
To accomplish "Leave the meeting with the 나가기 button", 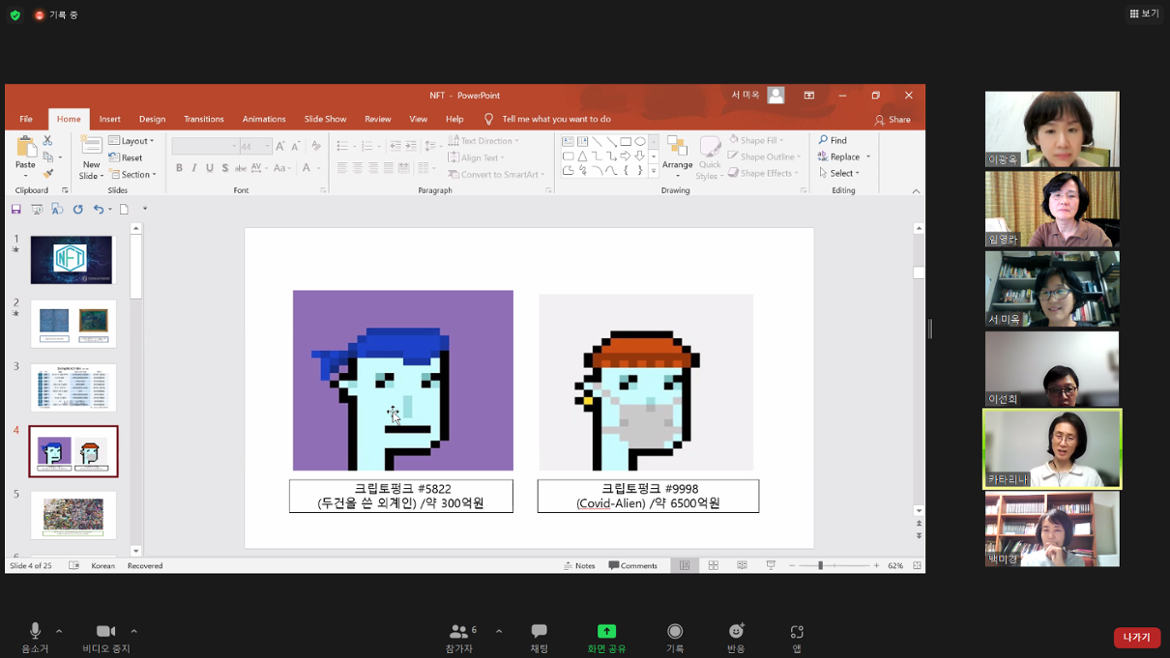I will click(x=1137, y=637).
